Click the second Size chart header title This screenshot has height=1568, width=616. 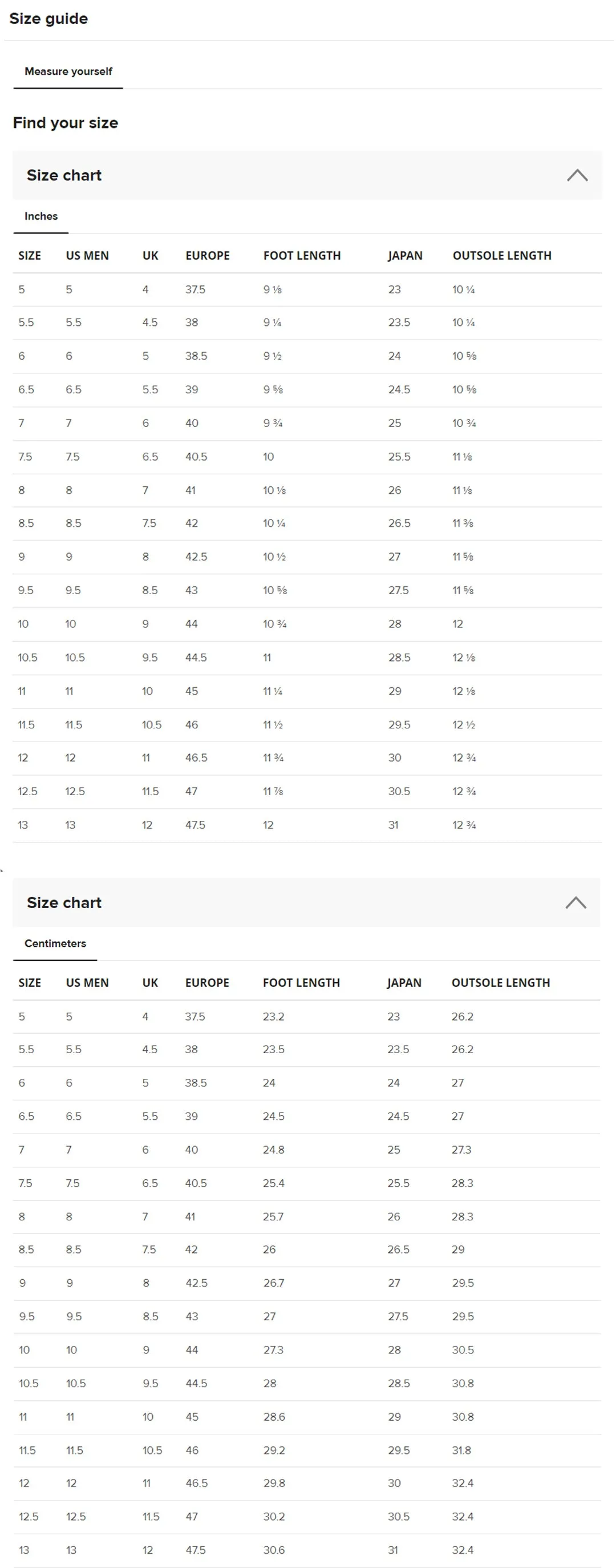pyautogui.click(x=64, y=902)
